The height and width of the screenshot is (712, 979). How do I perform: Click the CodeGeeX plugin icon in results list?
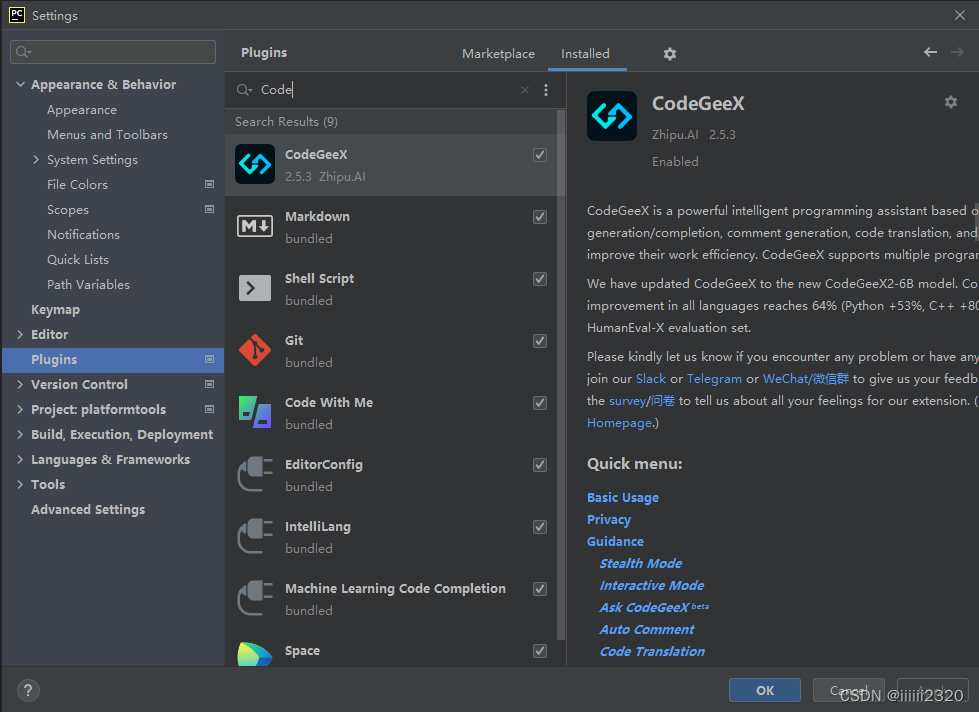point(255,164)
